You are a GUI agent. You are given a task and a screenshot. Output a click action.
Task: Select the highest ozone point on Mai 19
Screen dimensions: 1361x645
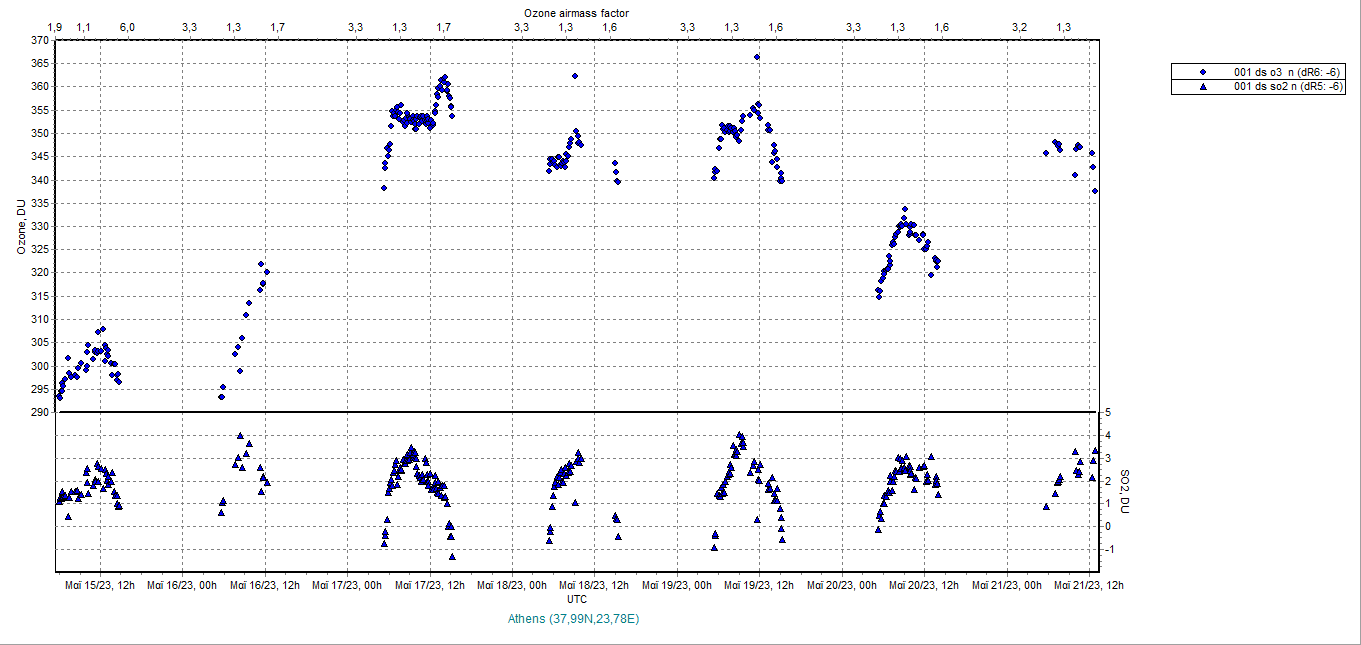point(757,57)
